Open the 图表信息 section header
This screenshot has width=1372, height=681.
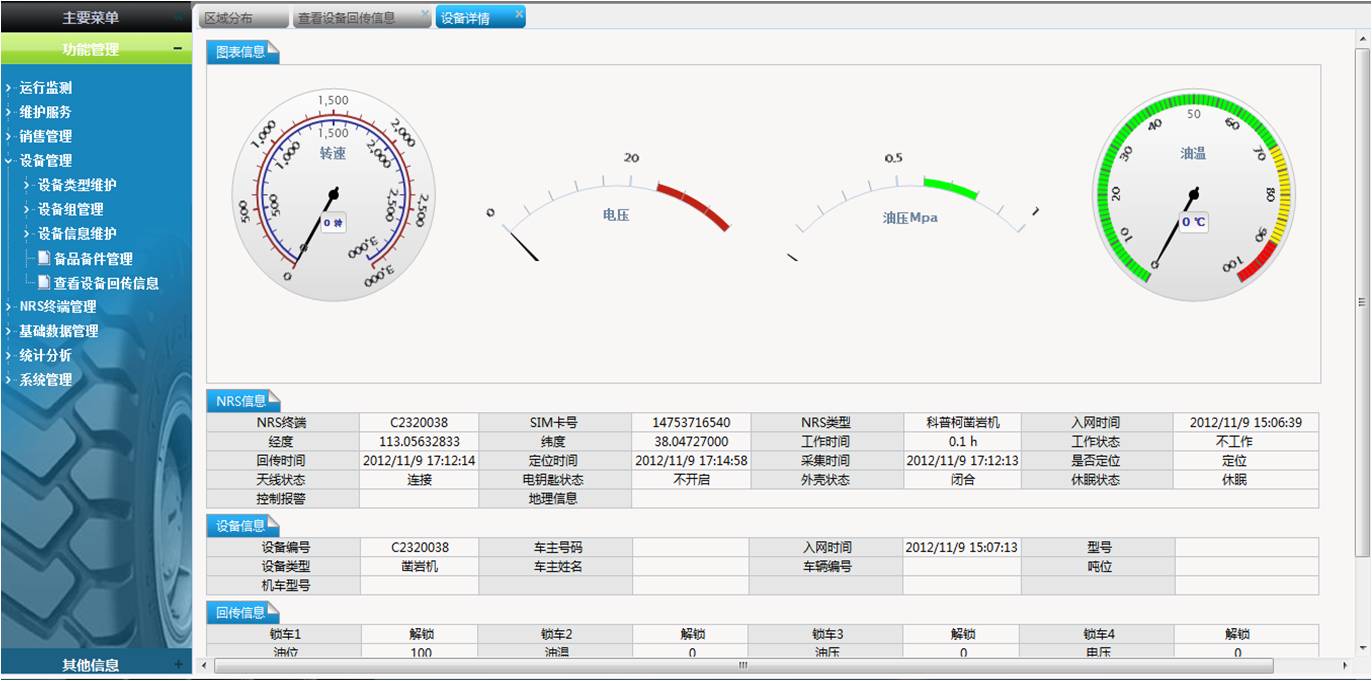pos(242,52)
